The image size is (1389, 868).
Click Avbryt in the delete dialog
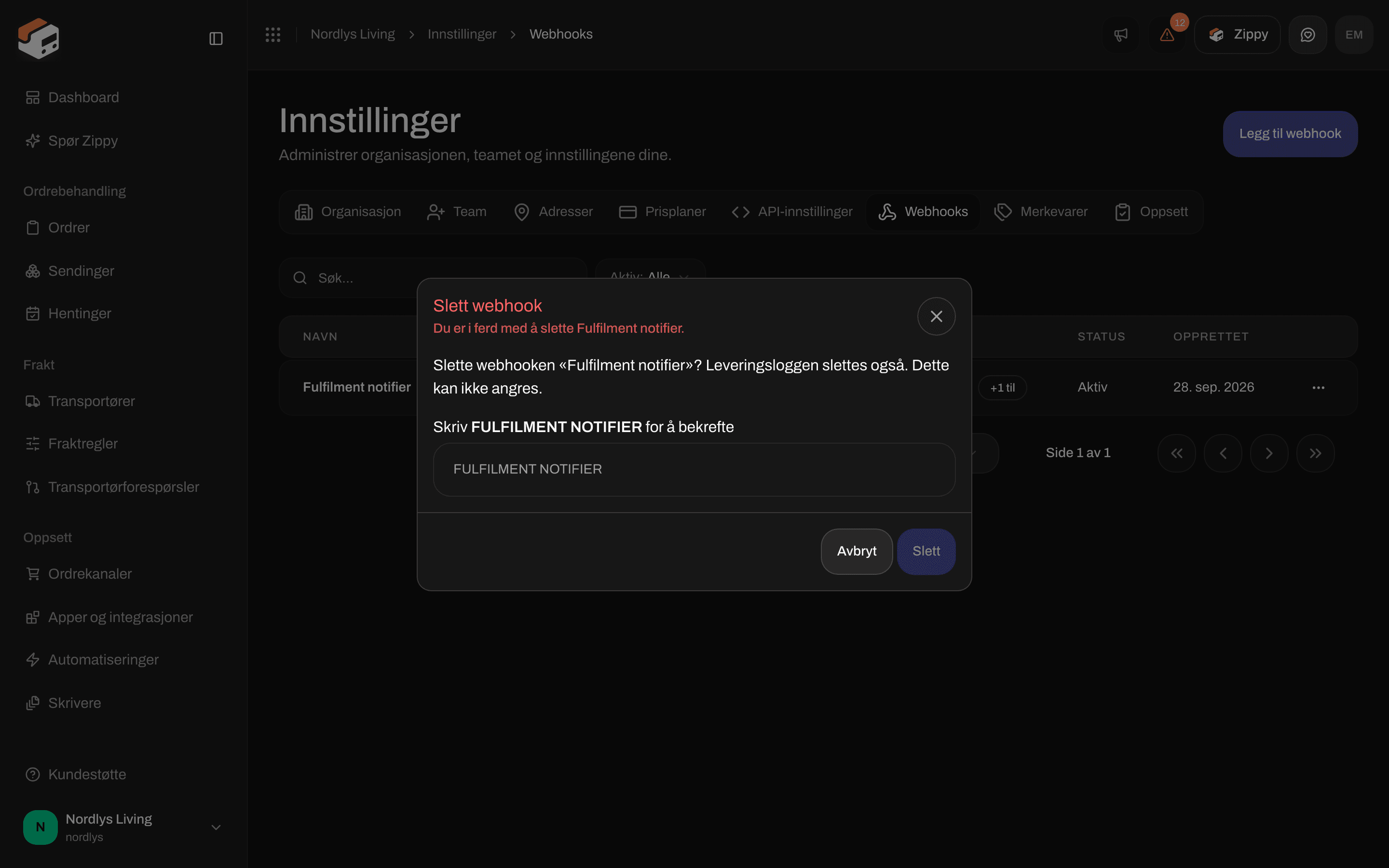pos(857,552)
